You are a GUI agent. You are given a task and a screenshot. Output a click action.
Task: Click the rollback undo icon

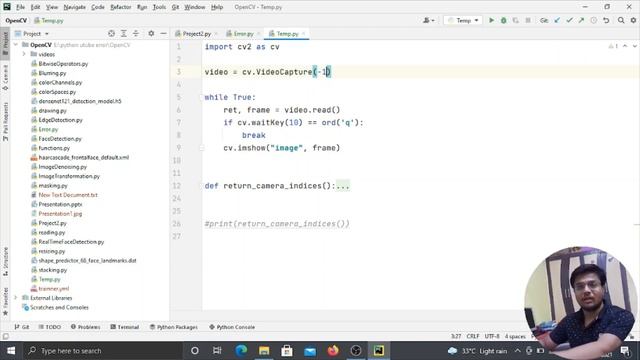pyautogui.click(x=606, y=20)
